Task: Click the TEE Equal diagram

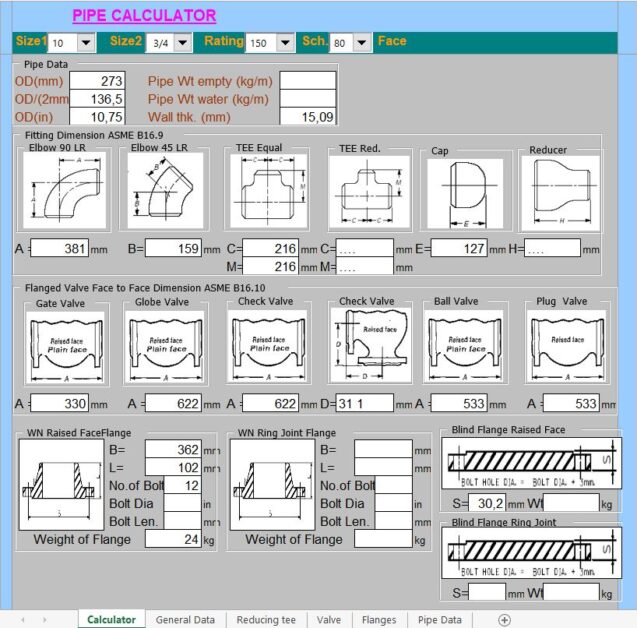Action: point(268,191)
